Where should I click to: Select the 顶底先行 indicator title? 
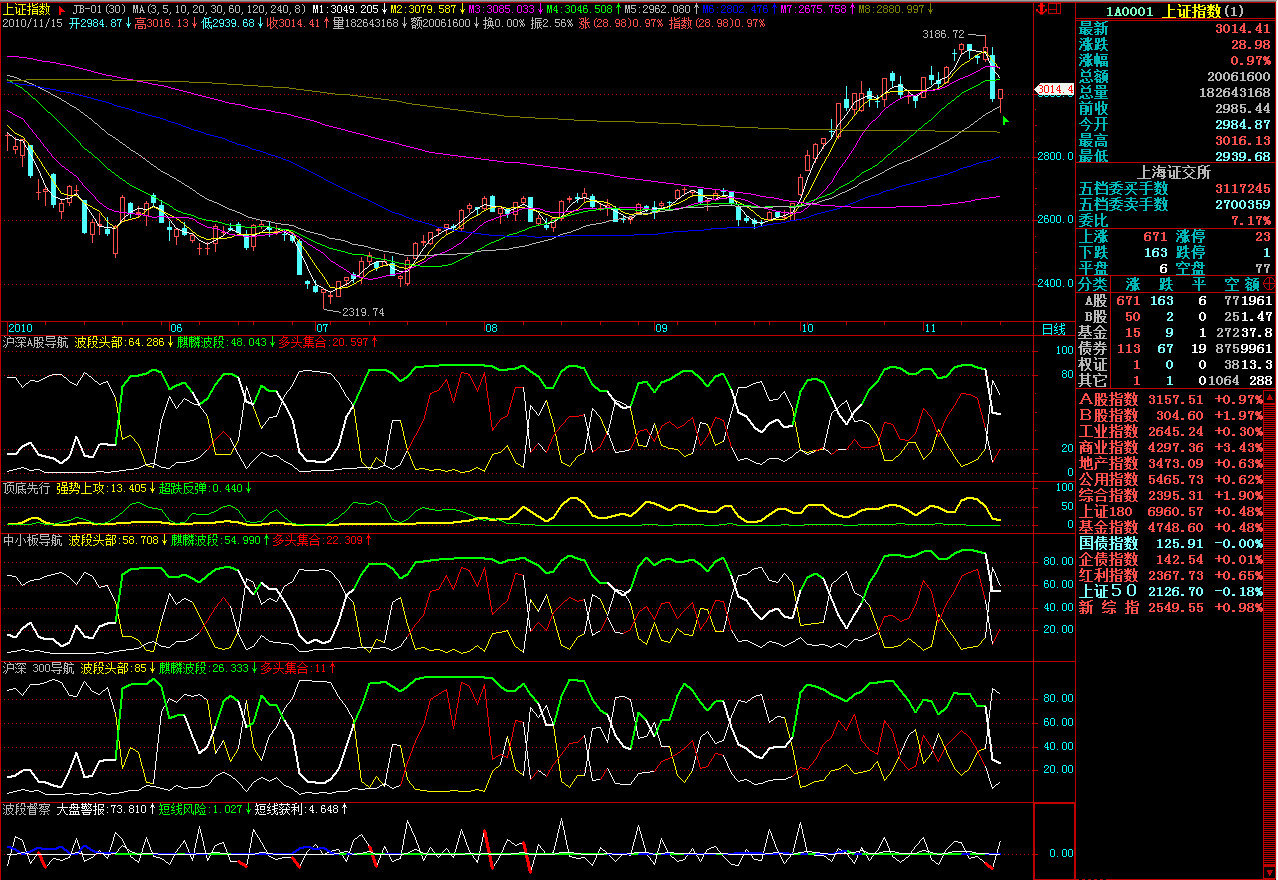26,488
